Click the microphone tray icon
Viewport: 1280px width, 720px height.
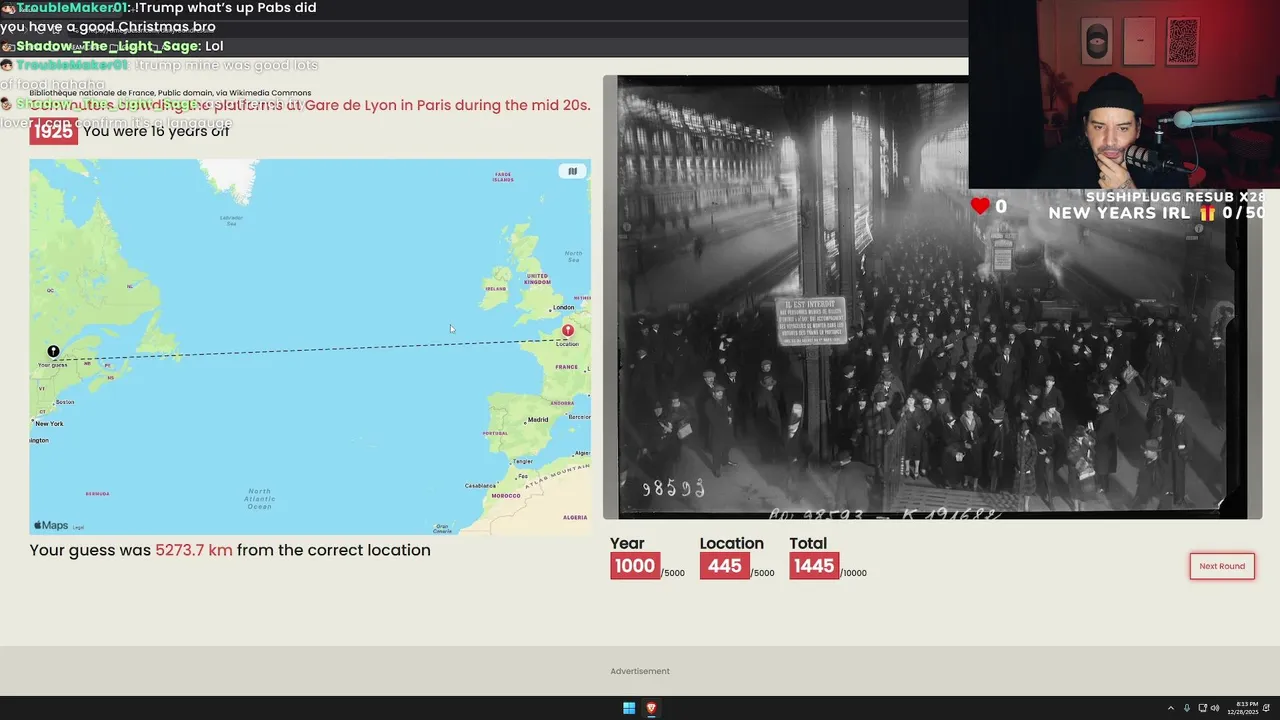(x=1187, y=708)
